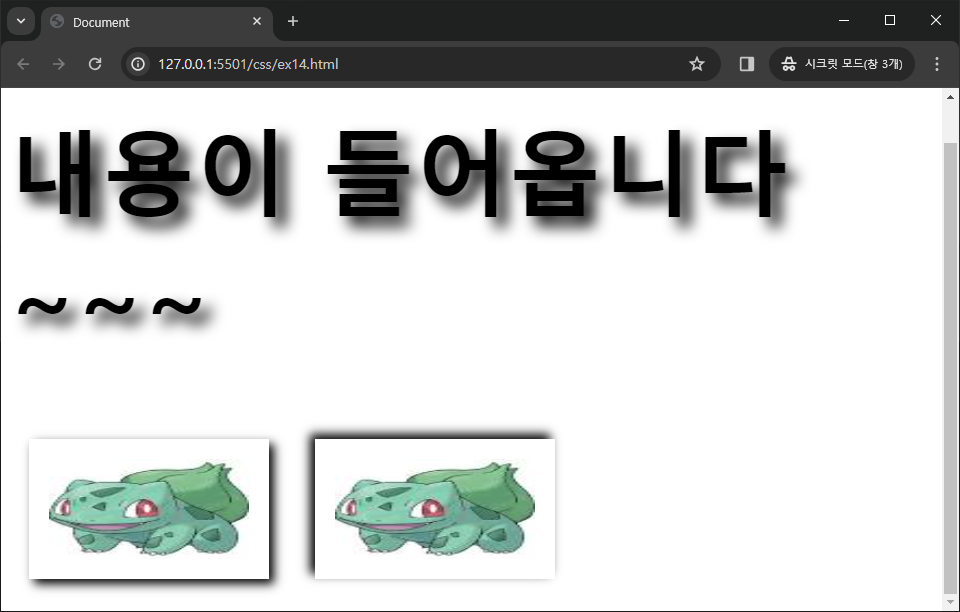View site information icon in the address bar

[138, 64]
